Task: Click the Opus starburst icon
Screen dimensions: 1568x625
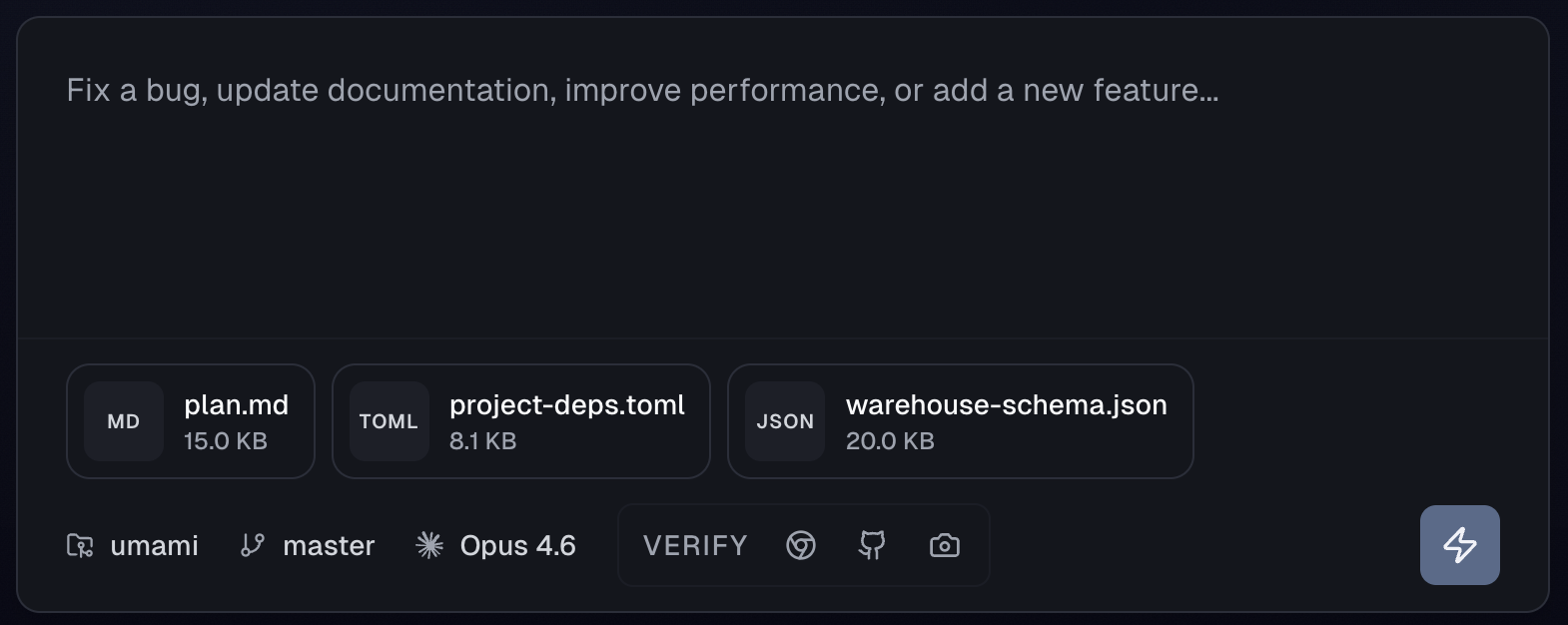Action: point(429,545)
